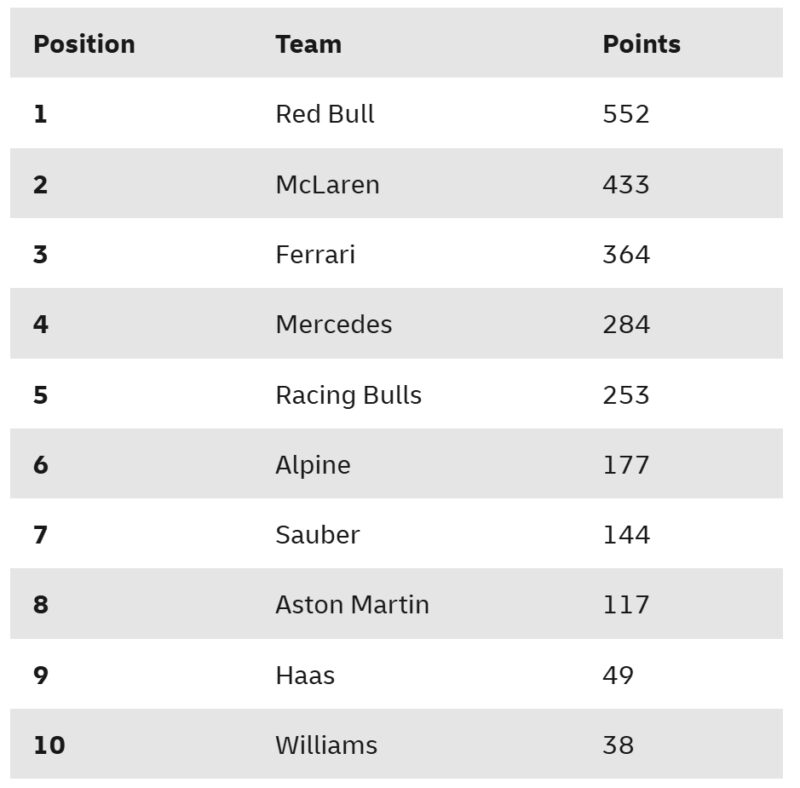The width and height of the screenshot is (800, 788).
Task: Select the Ferrari team name
Action: (x=315, y=254)
